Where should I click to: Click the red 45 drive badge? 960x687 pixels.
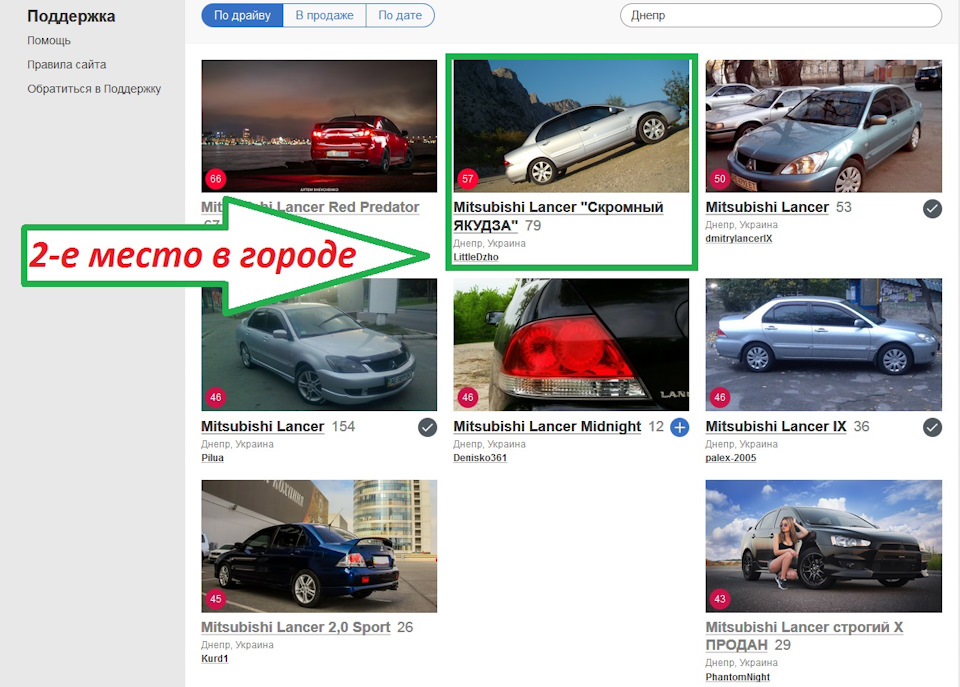click(x=216, y=598)
